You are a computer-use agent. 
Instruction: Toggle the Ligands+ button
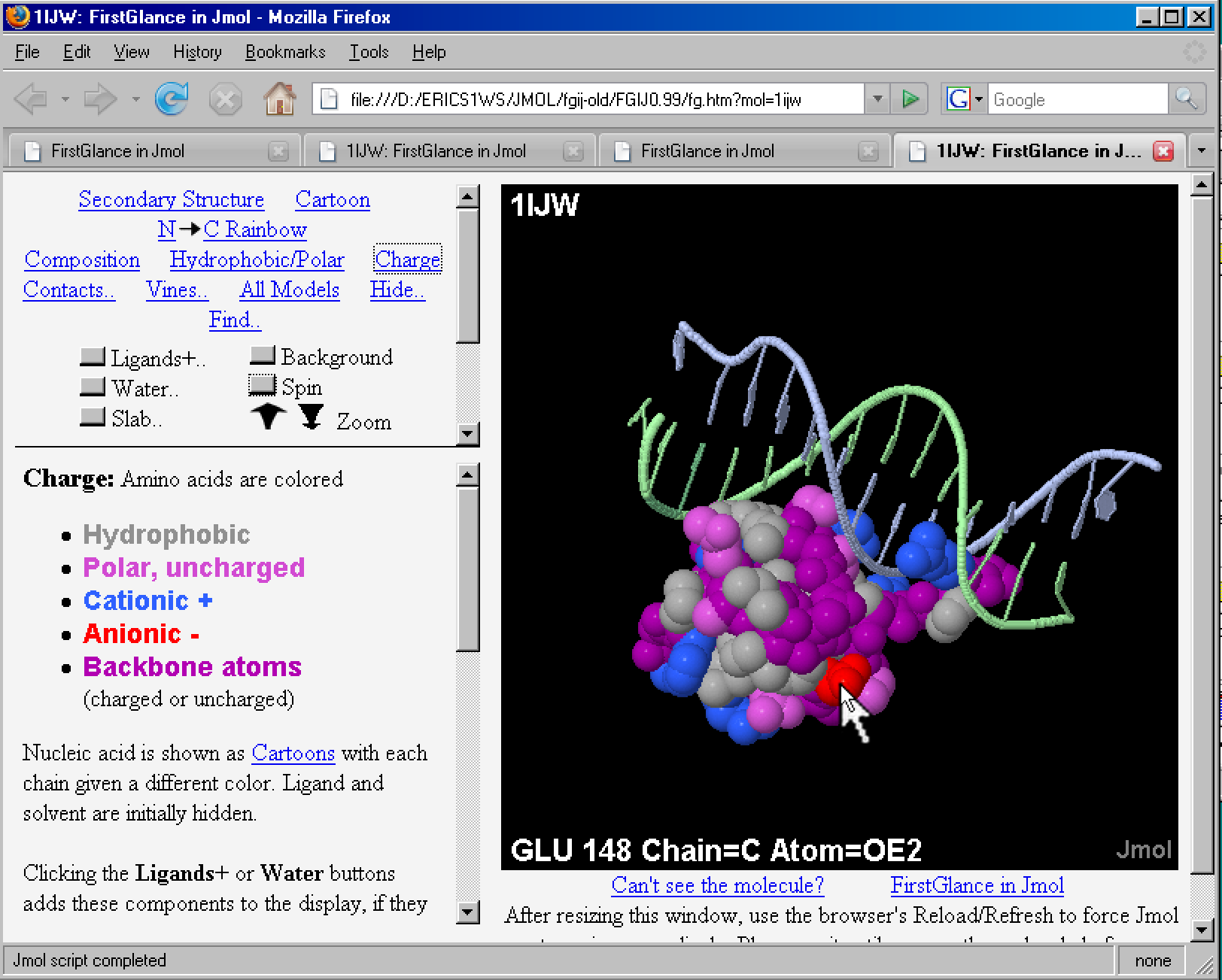93,357
